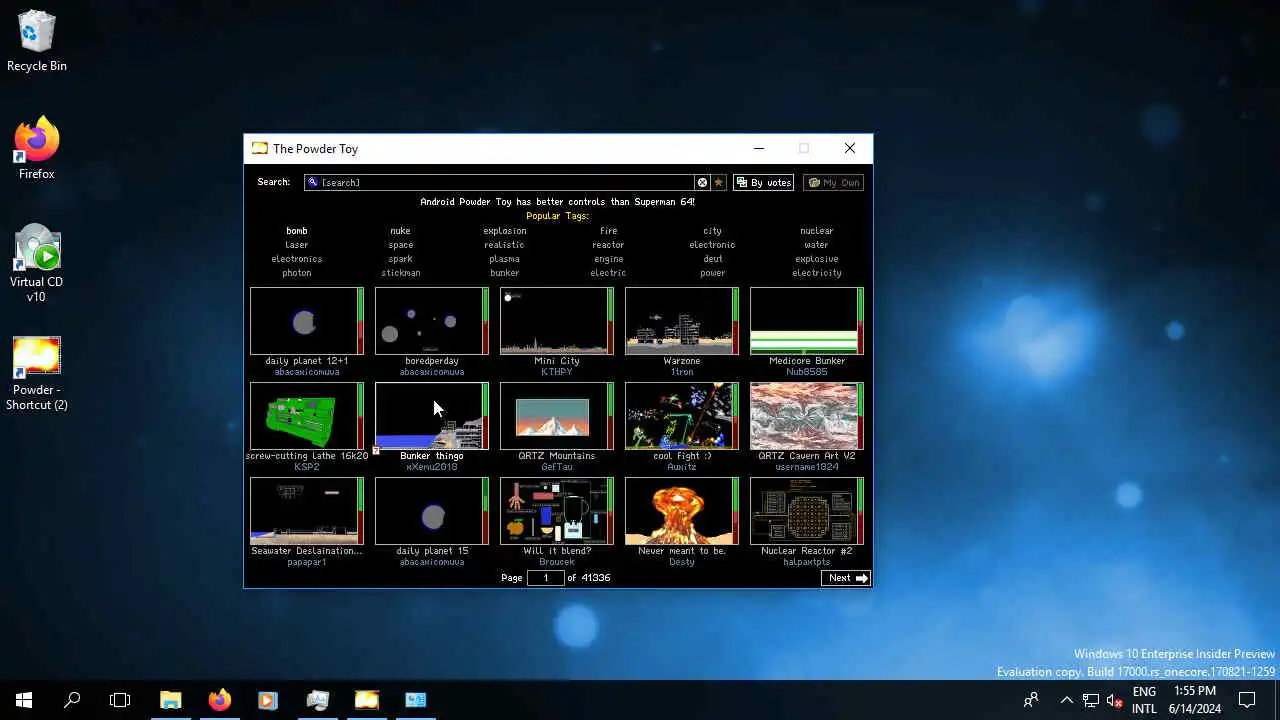
Task: Select the explosion tag
Action: click(x=505, y=231)
